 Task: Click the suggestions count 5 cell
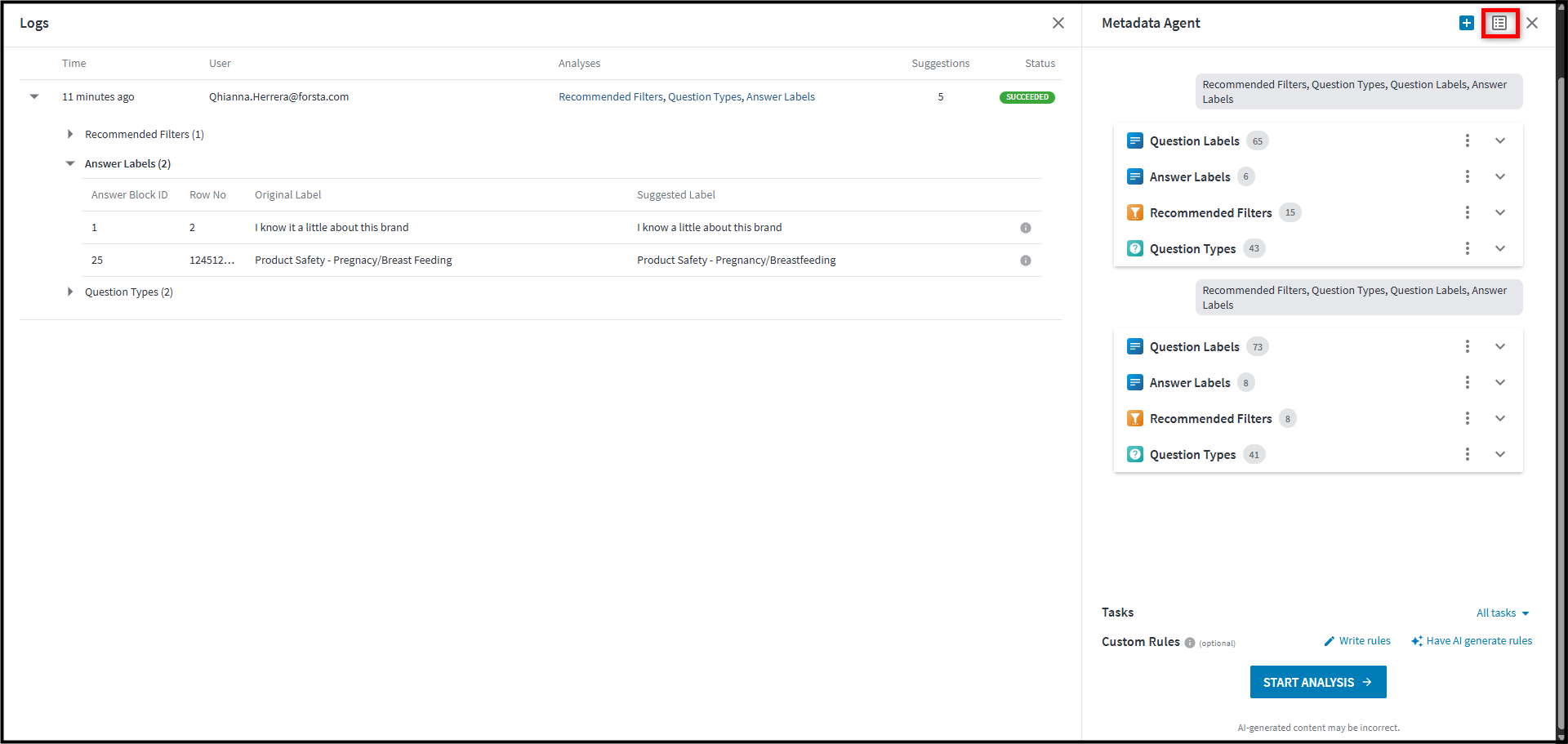941,96
